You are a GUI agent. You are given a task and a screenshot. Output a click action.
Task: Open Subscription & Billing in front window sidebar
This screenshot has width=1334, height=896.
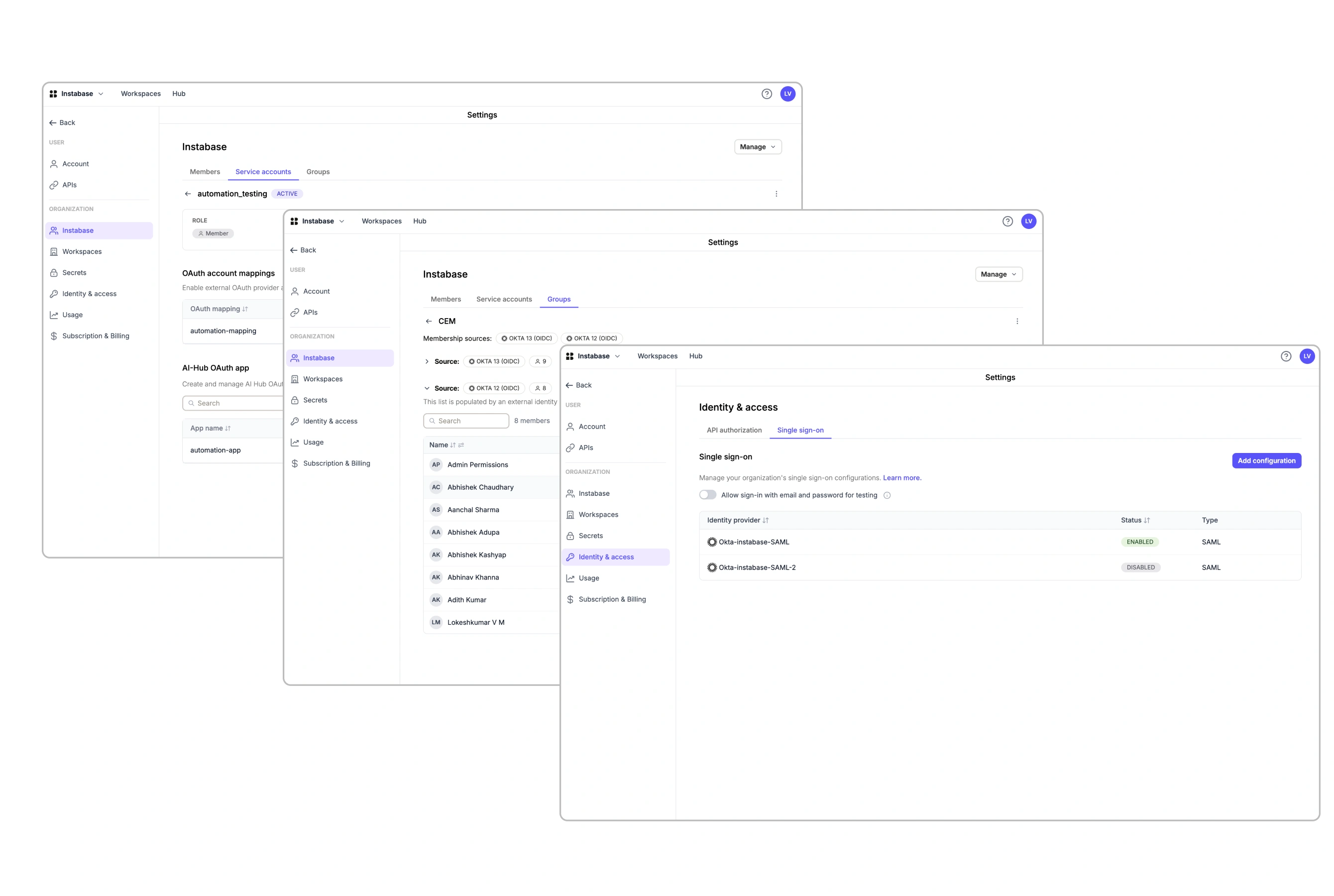pos(615,599)
